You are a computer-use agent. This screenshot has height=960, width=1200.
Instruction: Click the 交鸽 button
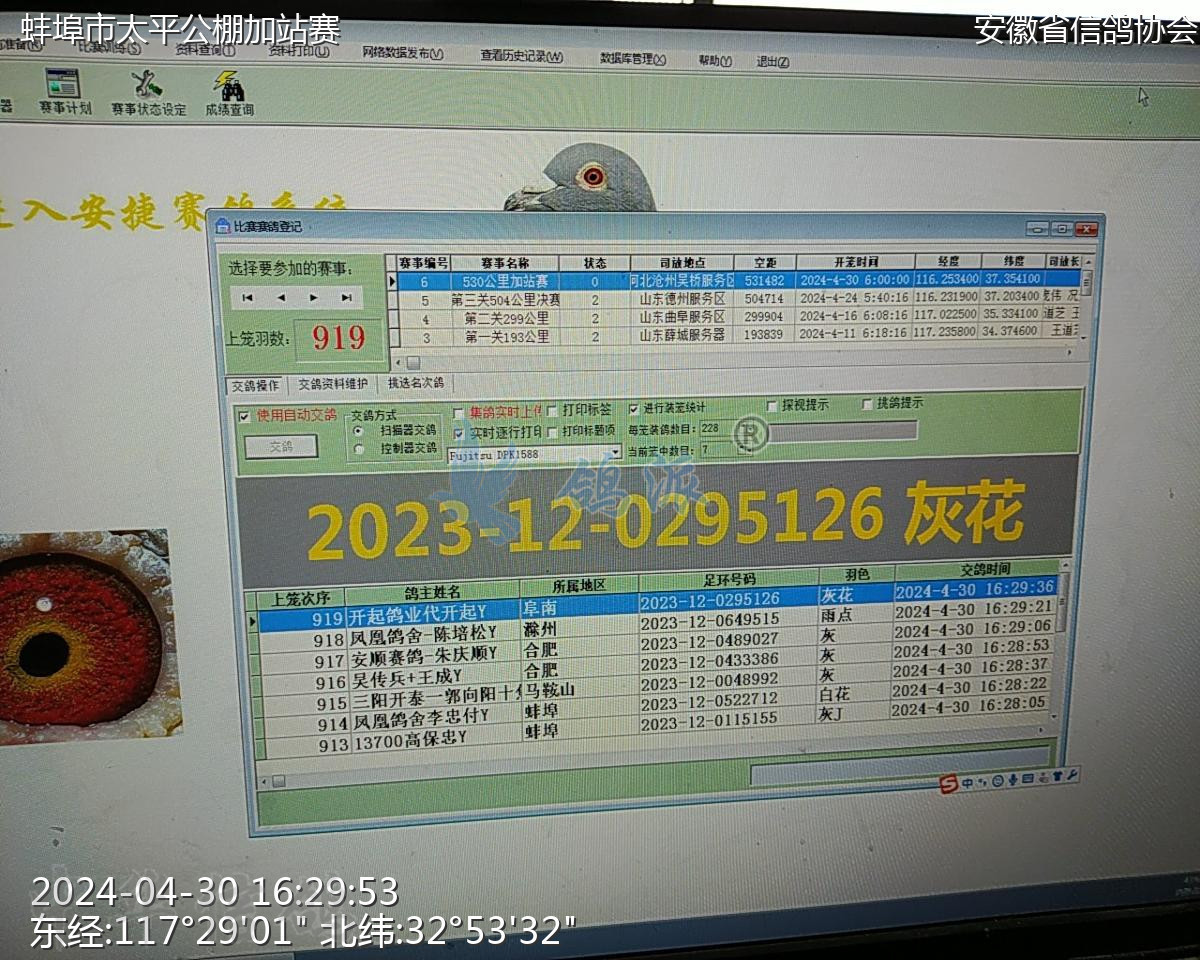pyautogui.click(x=282, y=447)
